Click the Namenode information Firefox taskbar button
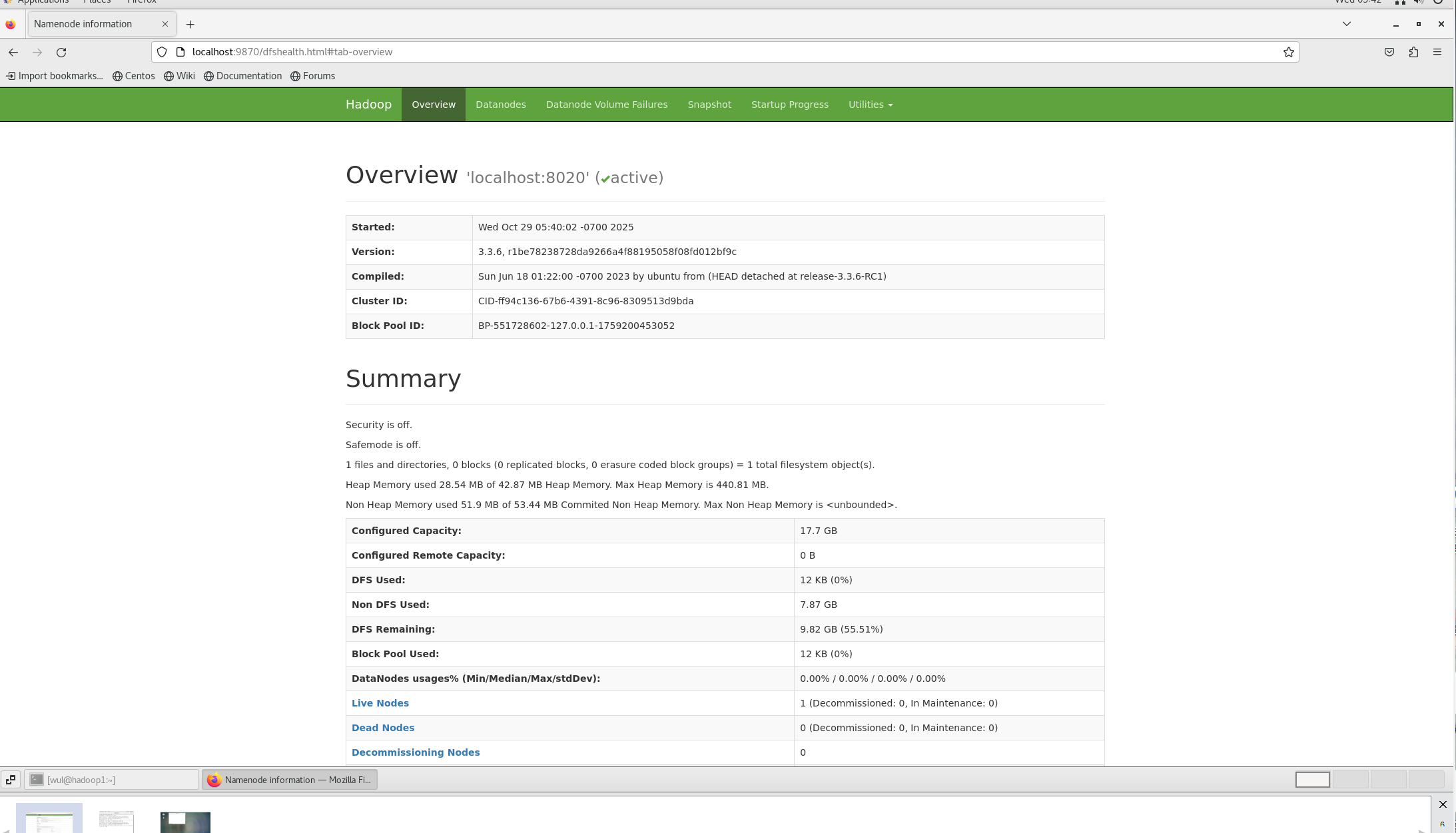This screenshot has width=1456, height=833. click(290, 780)
